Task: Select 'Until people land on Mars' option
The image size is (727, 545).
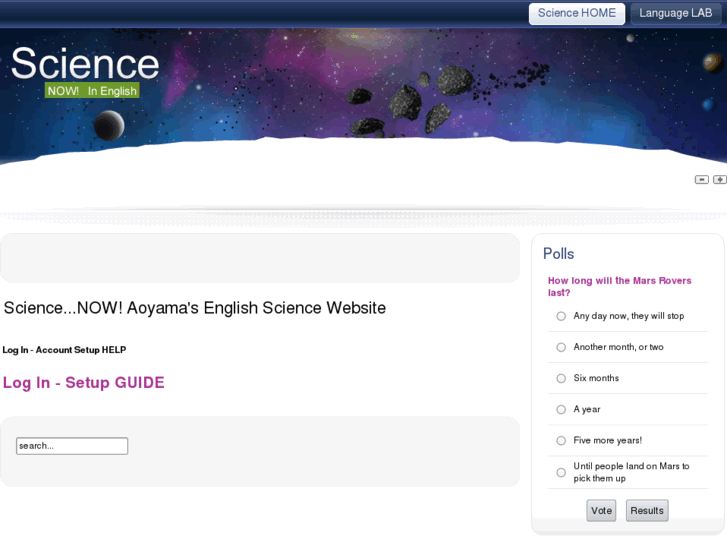Action: tap(561, 472)
